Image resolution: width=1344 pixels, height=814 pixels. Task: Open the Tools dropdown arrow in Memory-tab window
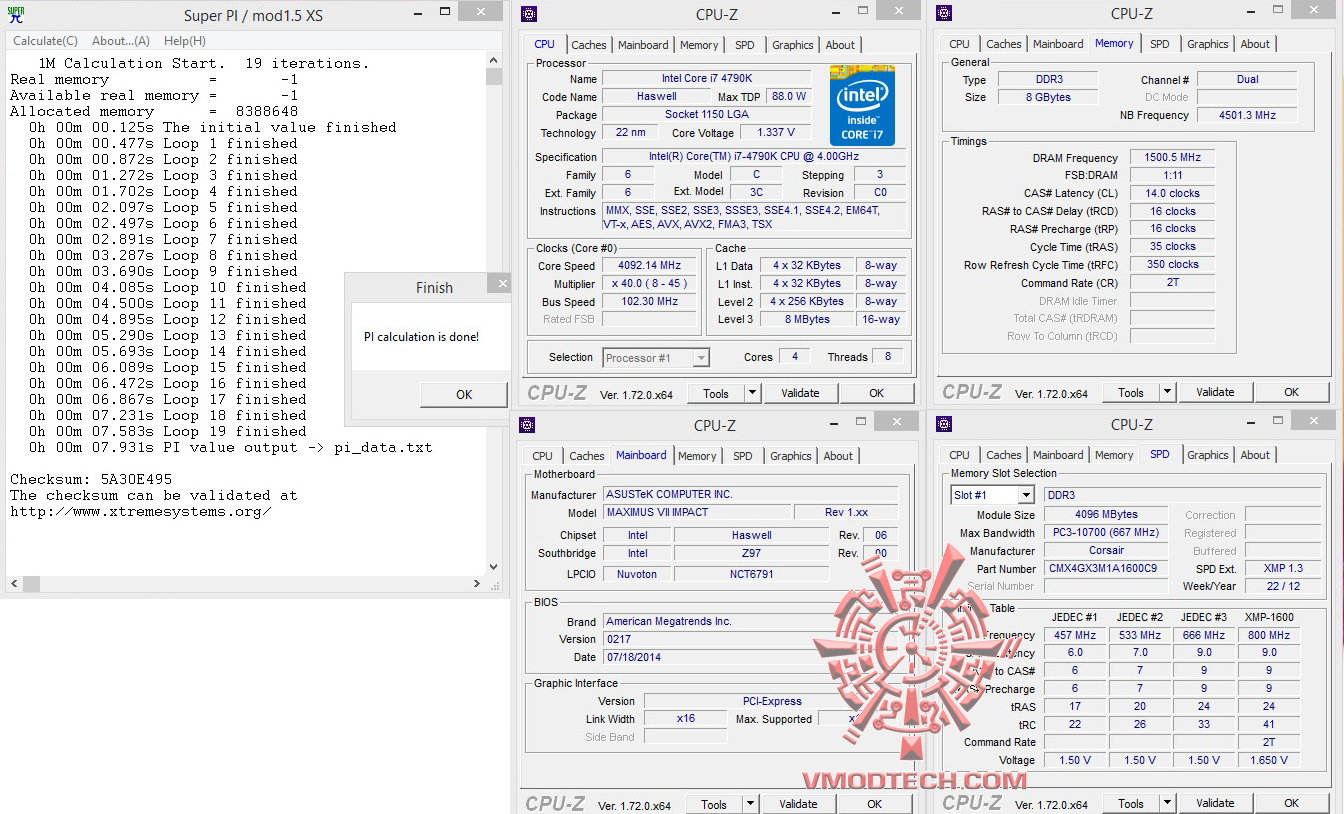1168,392
